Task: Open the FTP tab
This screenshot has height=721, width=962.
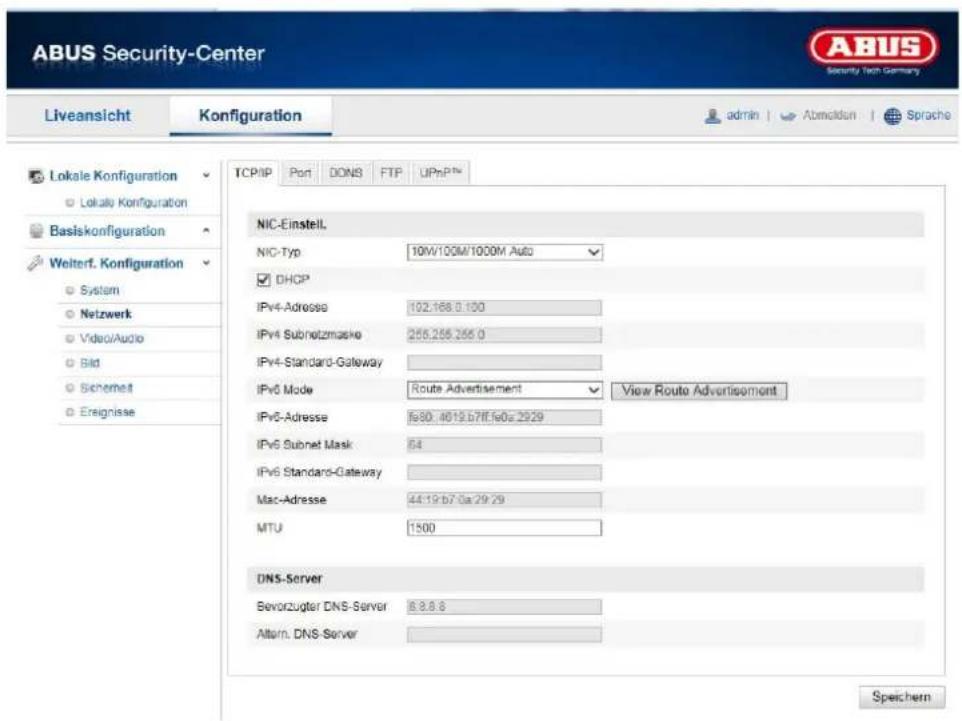Action: pos(391,173)
